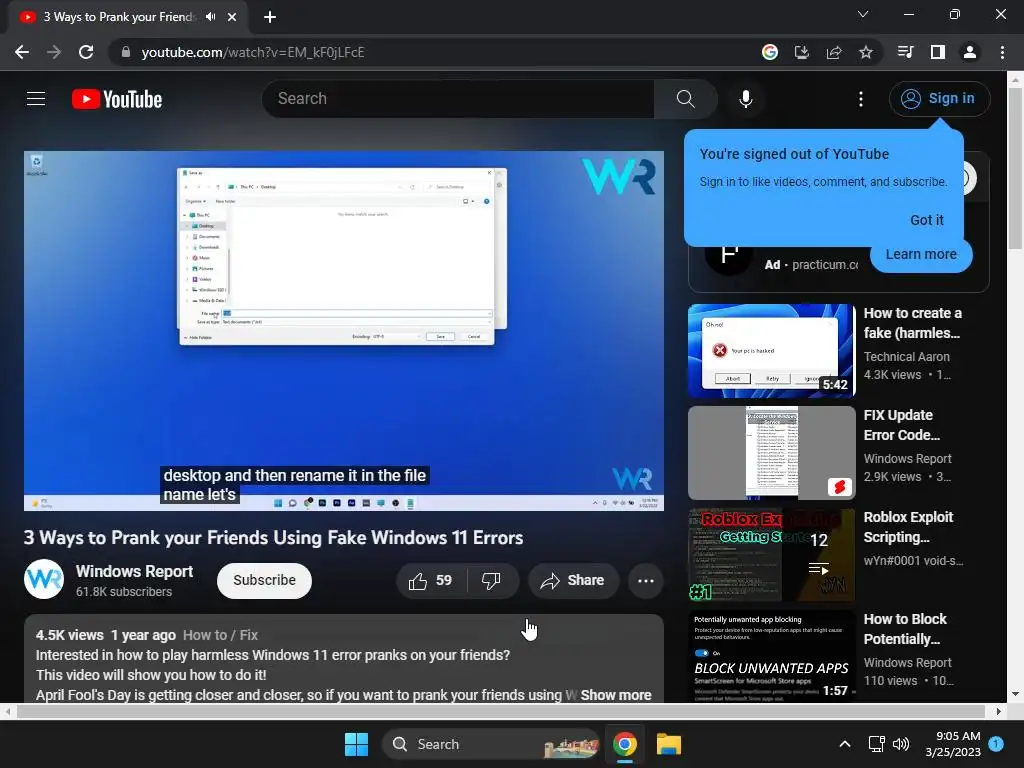1024x768 pixels.
Task: Open Windows Report channel avatar
Action: 44,579
